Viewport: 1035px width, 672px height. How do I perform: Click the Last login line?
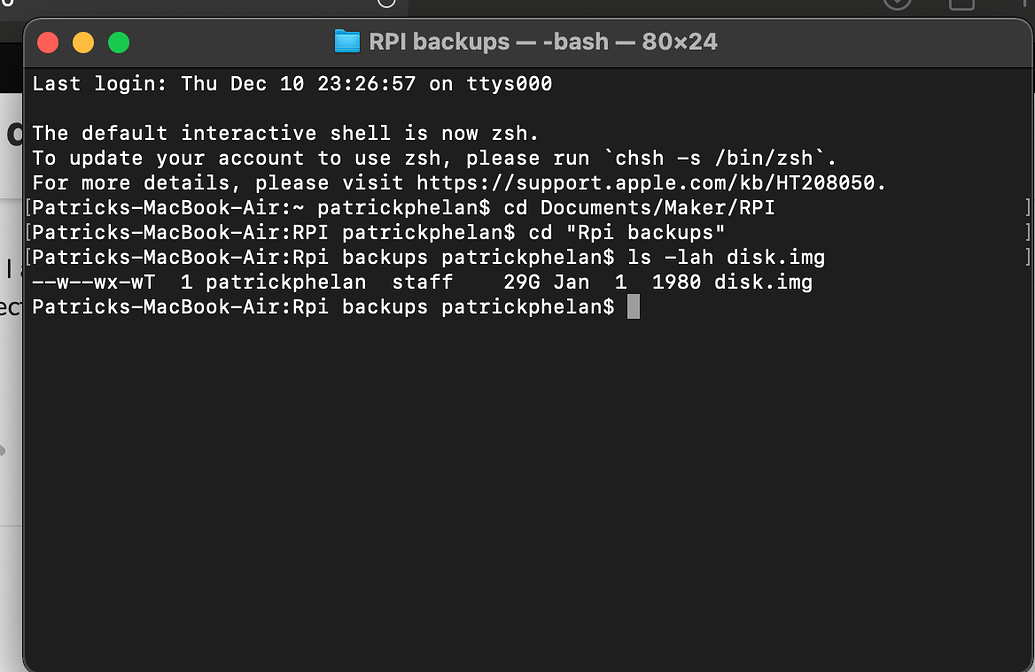(x=291, y=84)
